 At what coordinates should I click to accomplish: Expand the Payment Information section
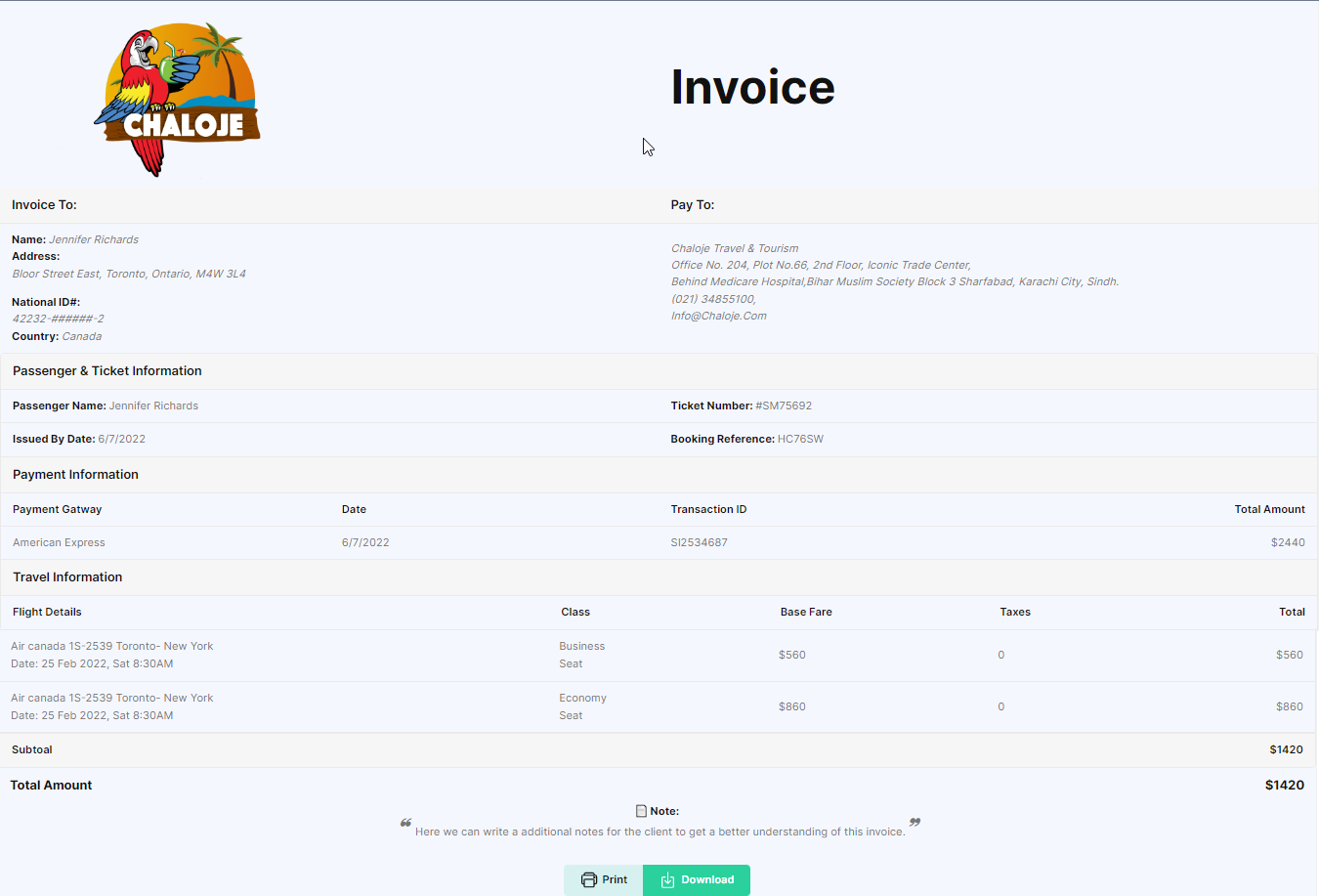coord(75,474)
